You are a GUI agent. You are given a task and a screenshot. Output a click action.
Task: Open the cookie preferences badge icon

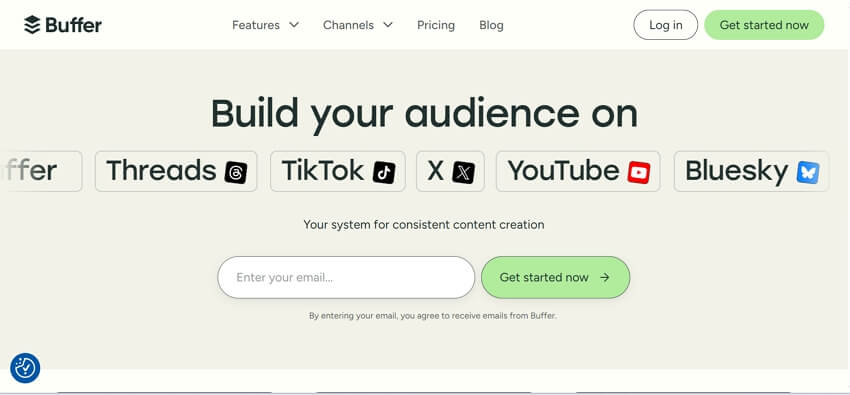pos(25,368)
